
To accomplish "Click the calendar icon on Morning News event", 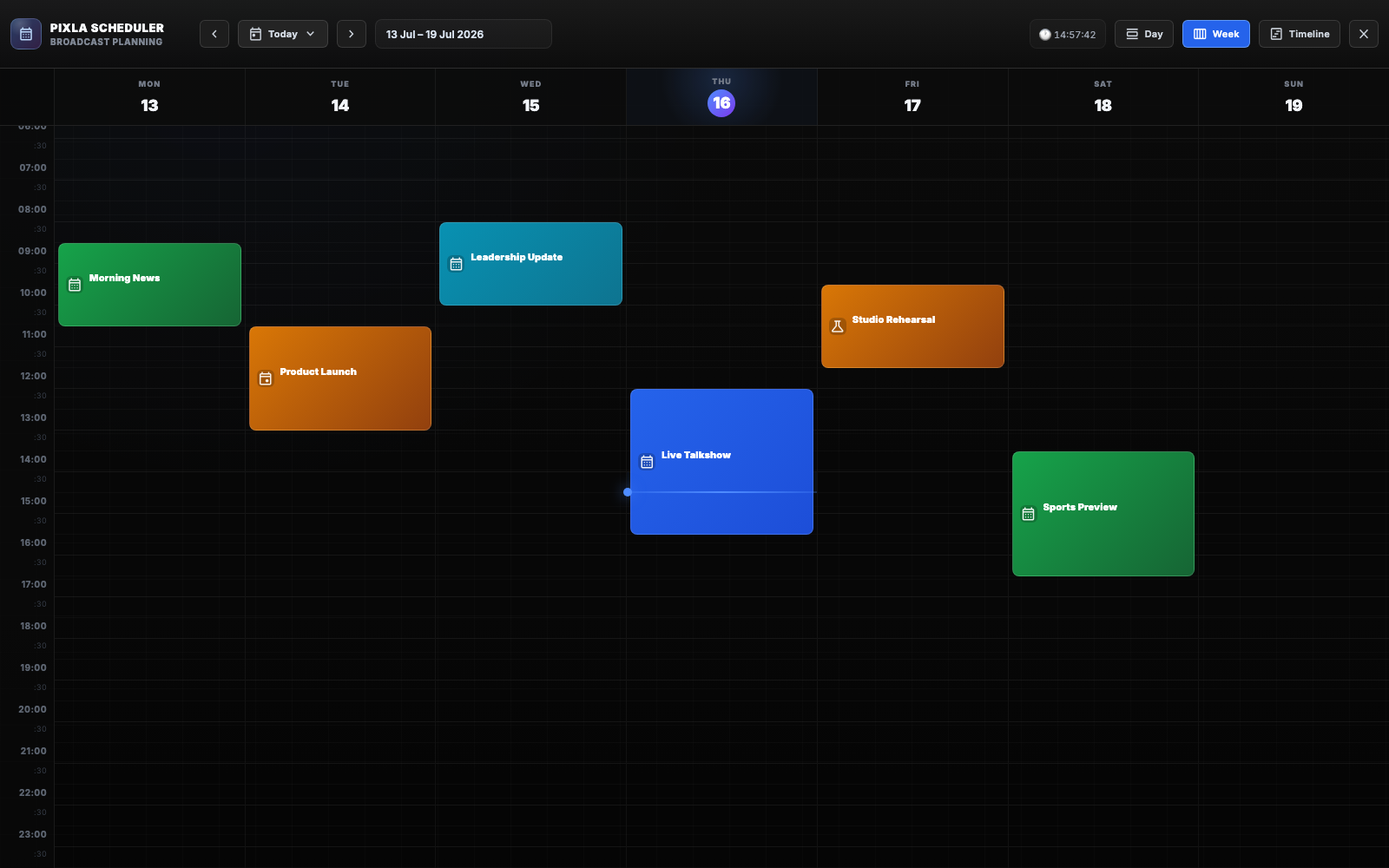I will [75, 285].
